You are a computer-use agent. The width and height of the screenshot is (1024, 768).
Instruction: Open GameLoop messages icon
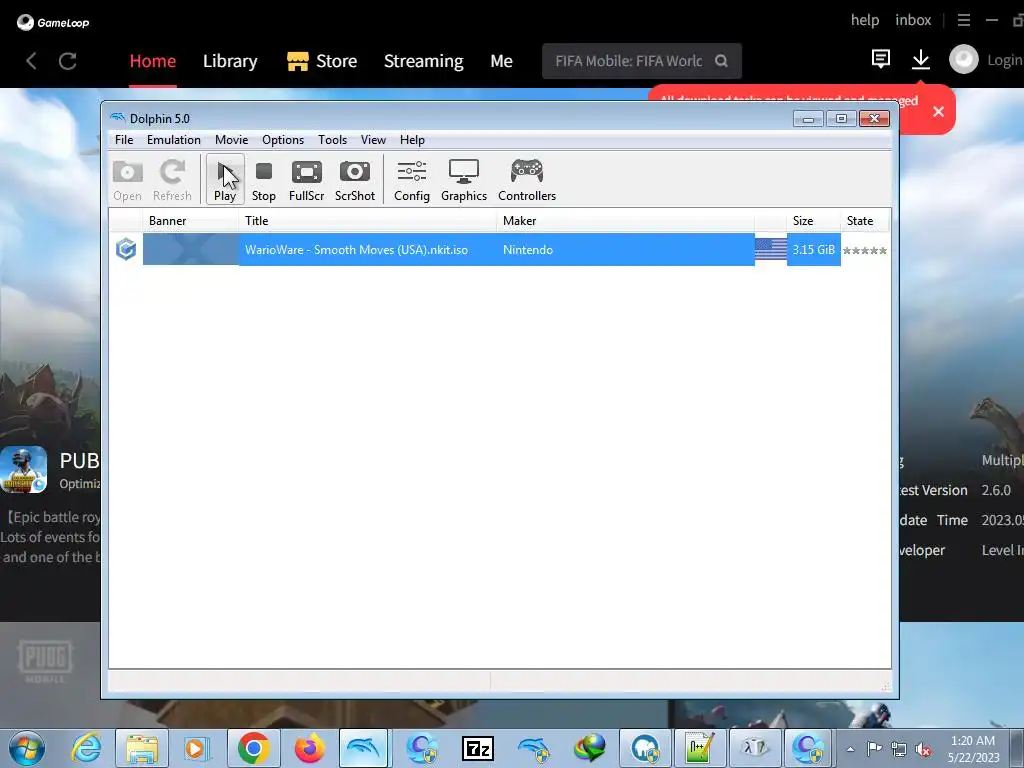click(880, 59)
